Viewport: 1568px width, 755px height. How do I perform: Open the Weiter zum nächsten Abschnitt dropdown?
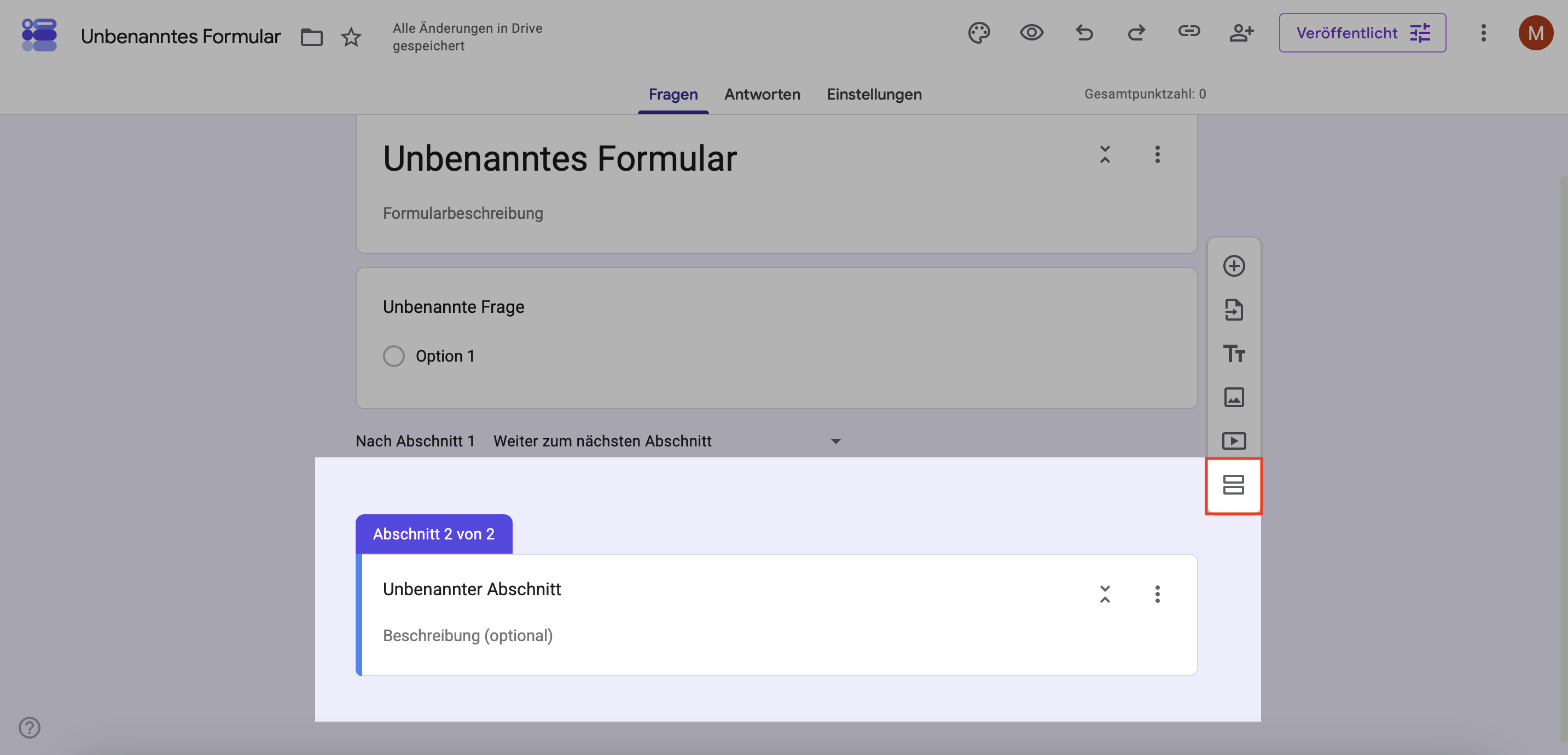[x=667, y=441]
